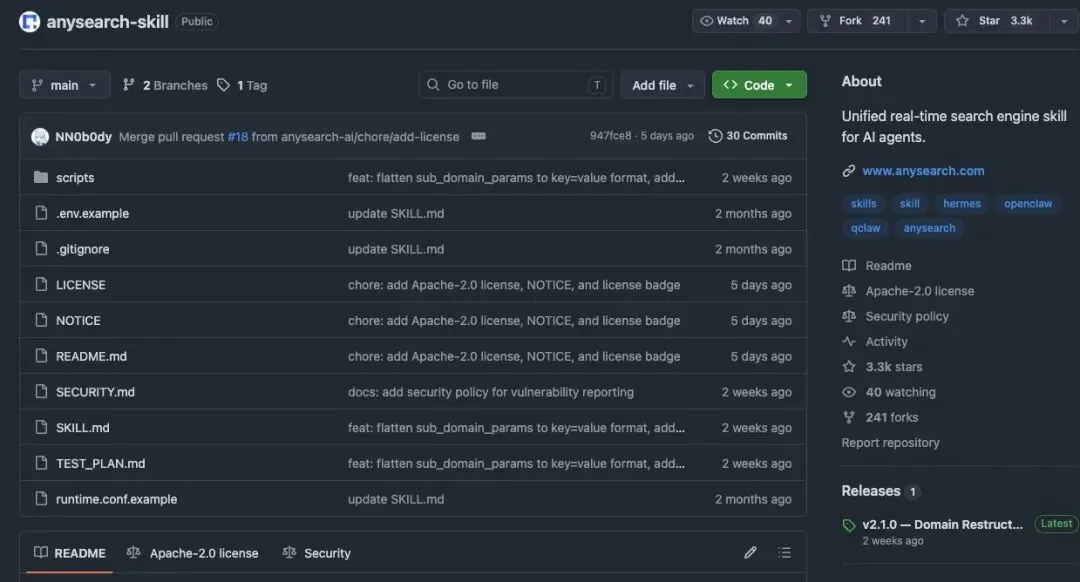
Task: Click the anysearch-skill repository avatar icon
Action: point(29,21)
